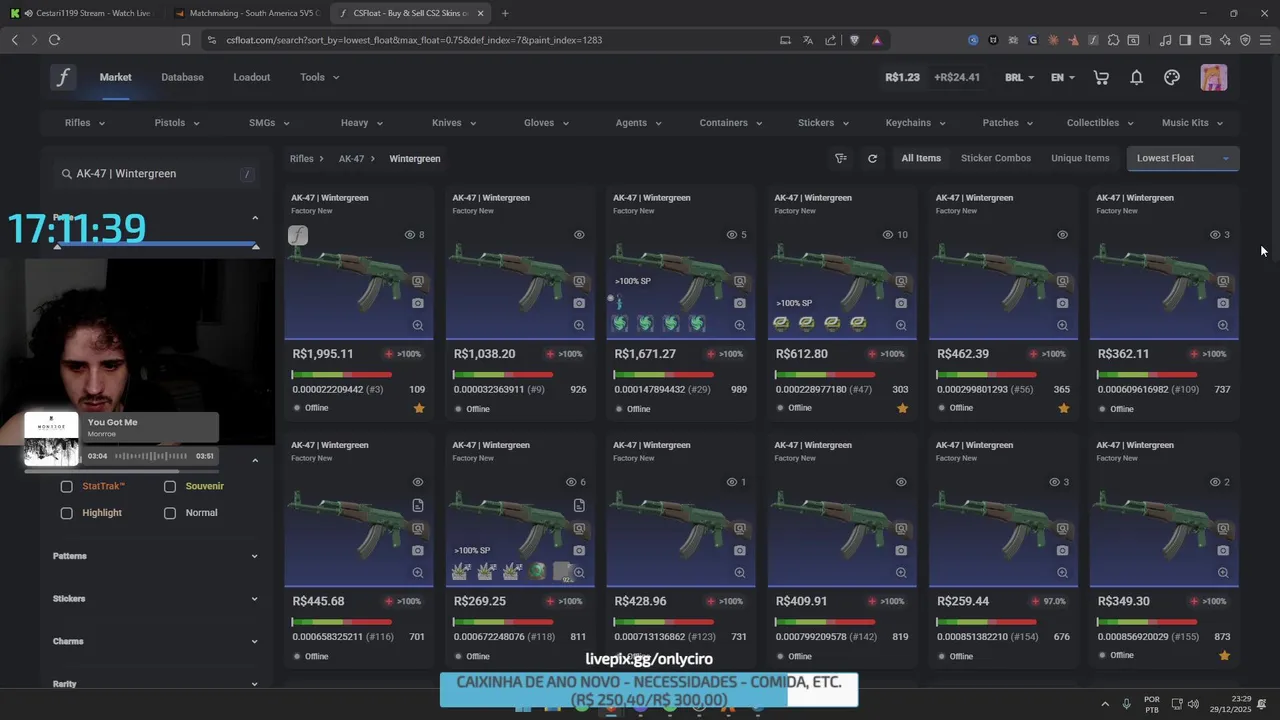The image size is (1280, 720).
Task: Inspect the R$409.91 AK-47 in game
Action: [x=901, y=528]
